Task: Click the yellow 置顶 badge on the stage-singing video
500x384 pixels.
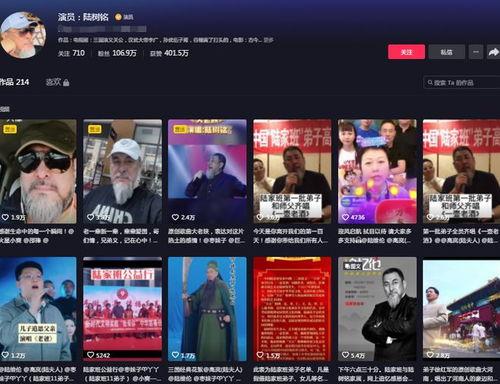Action: click(180, 129)
